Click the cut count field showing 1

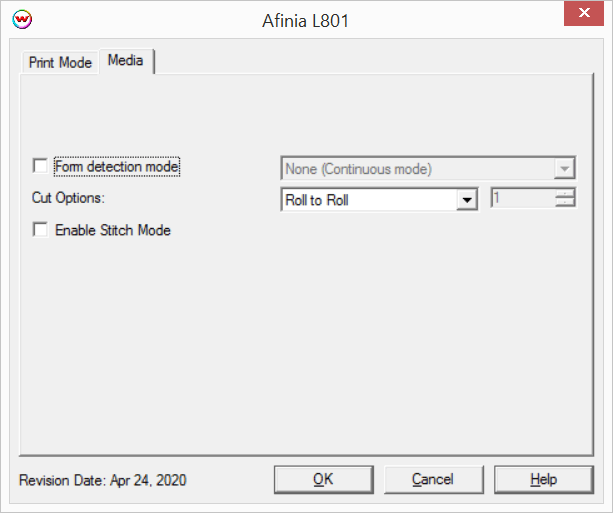tap(523, 197)
